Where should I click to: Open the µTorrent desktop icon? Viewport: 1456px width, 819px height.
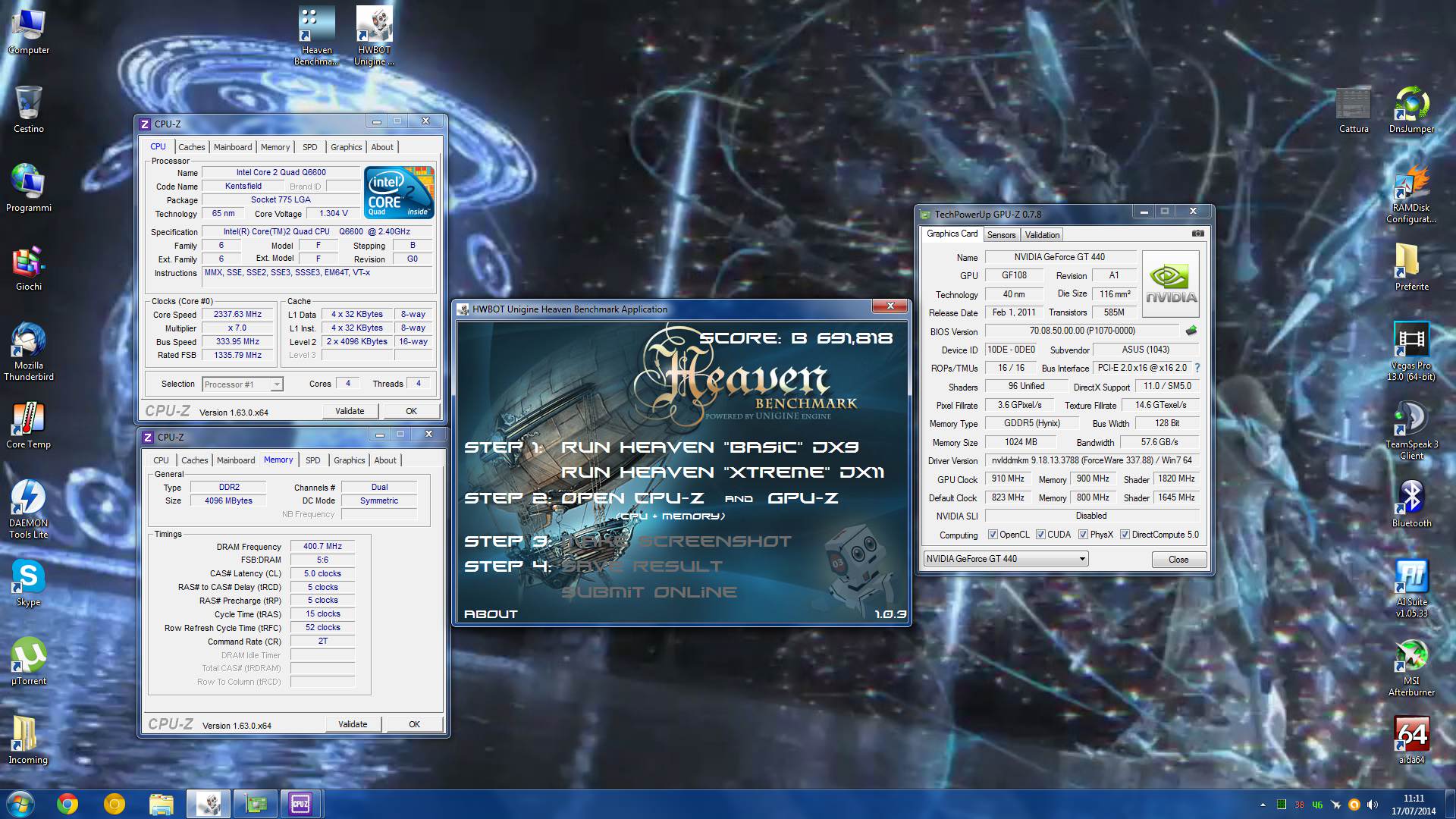28,661
